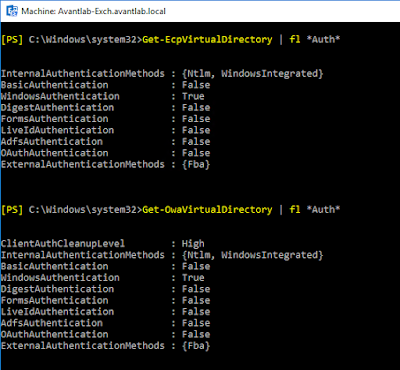Click OAuthAuthentication in the Owa output
Viewport: 400px width, 370px height.
click(54, 334)
